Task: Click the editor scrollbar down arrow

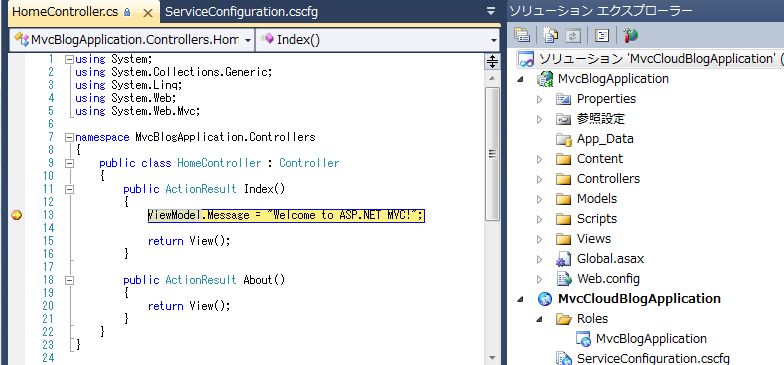Action: 492,358
